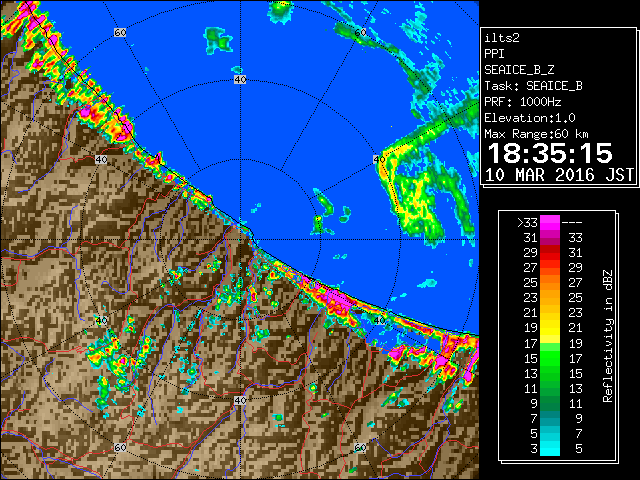Click the 40 km label on the west-southwest ring

[101, 320]
